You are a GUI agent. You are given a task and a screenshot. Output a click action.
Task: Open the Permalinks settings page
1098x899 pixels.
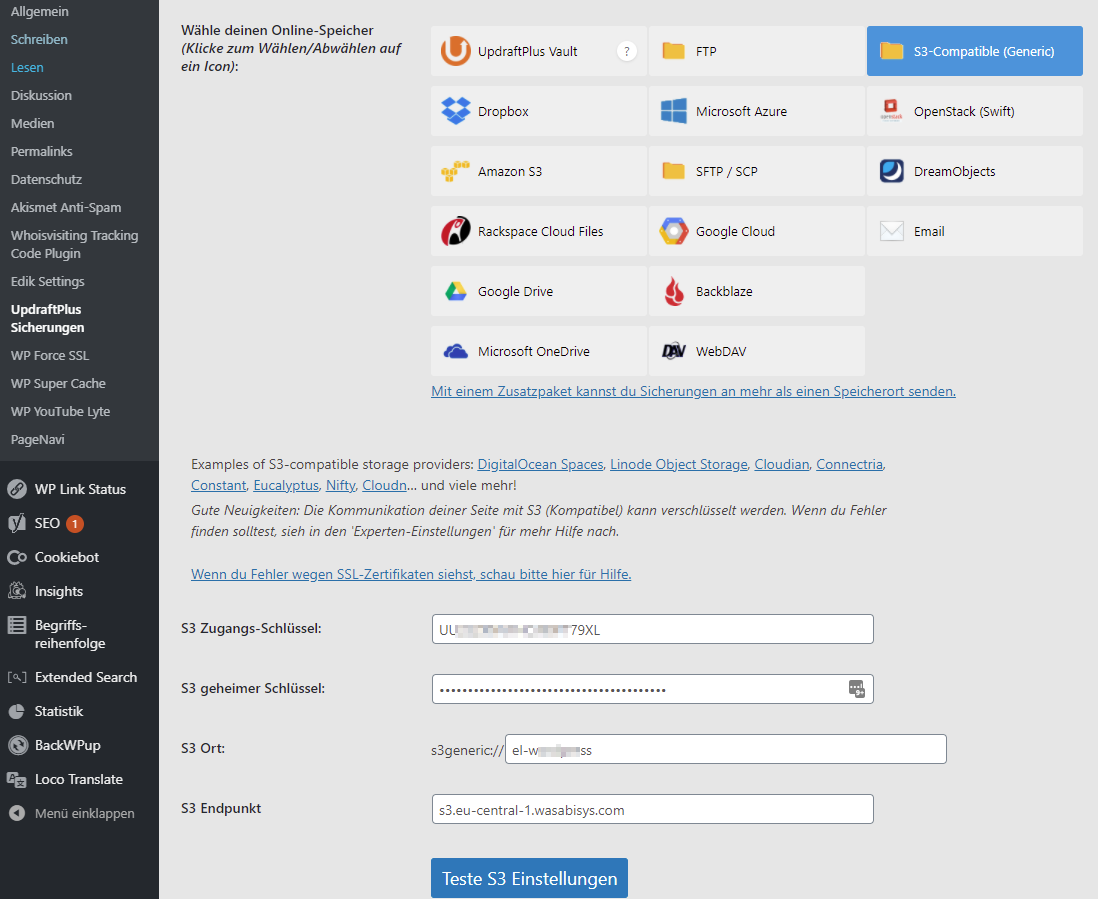[41, 151]
